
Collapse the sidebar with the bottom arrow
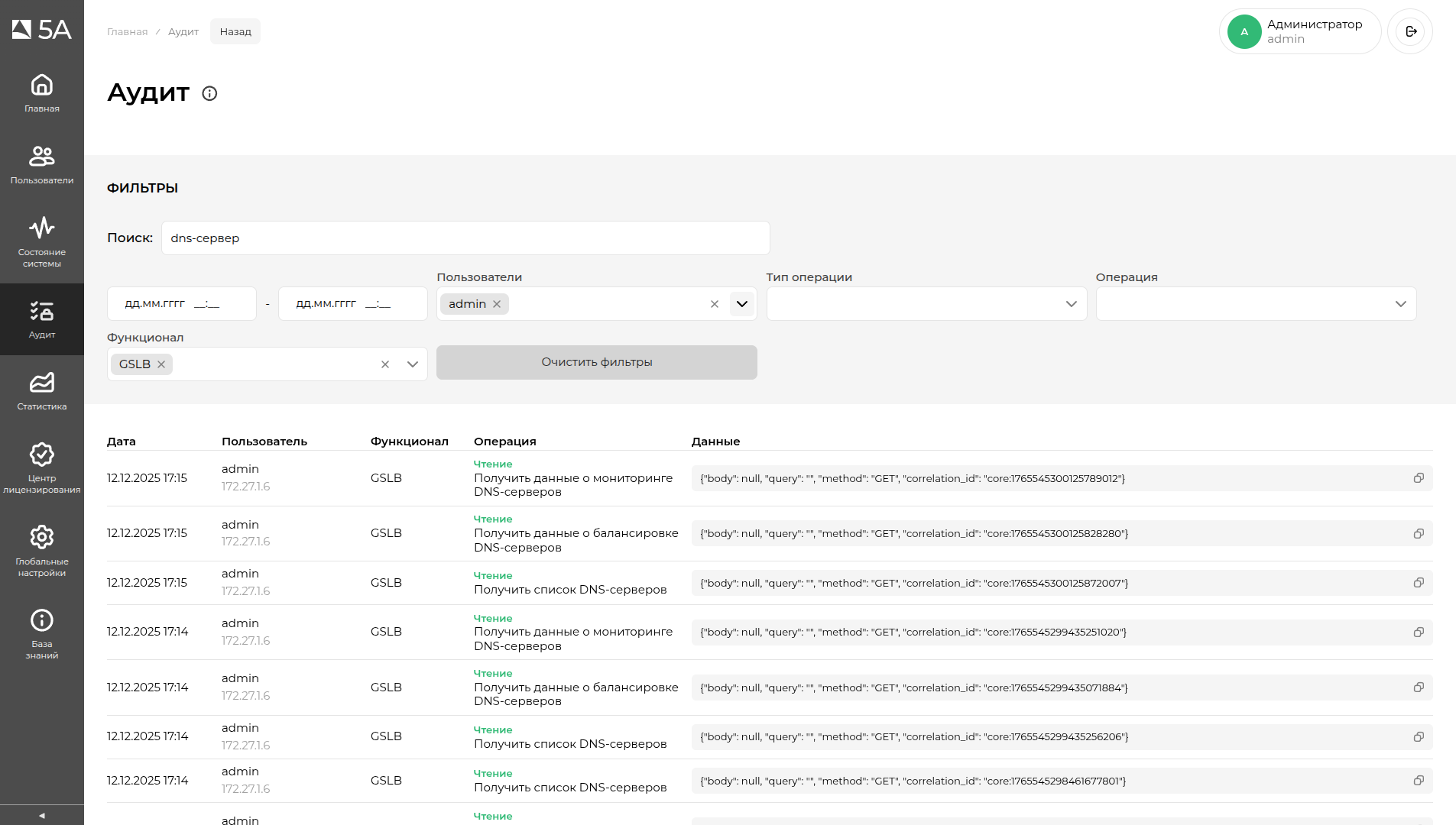coord(41,815)
